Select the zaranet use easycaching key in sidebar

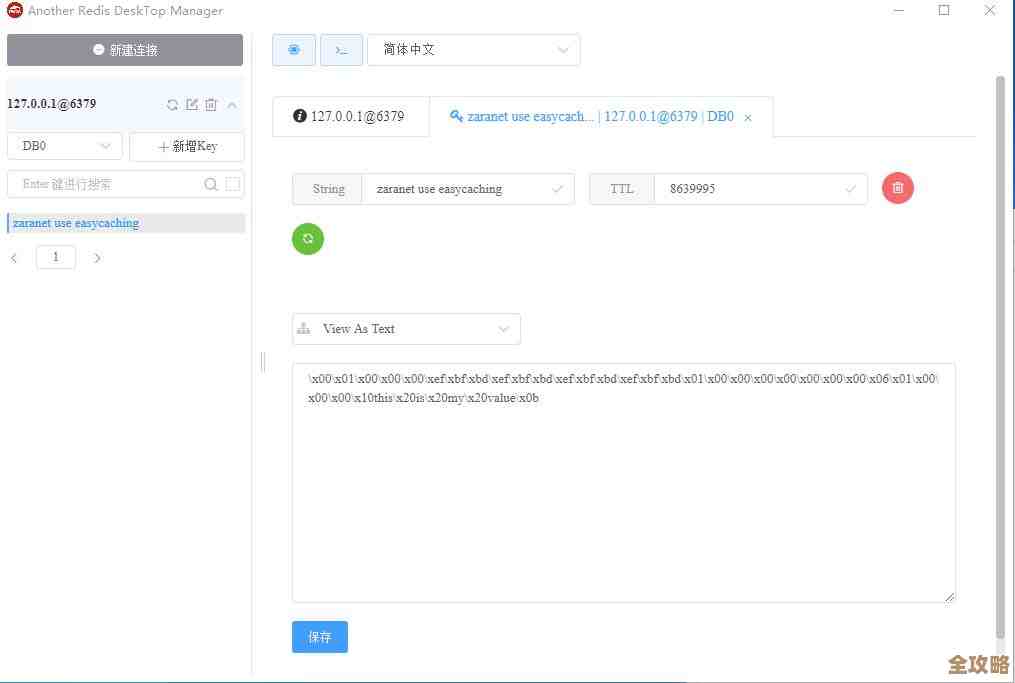76,222
